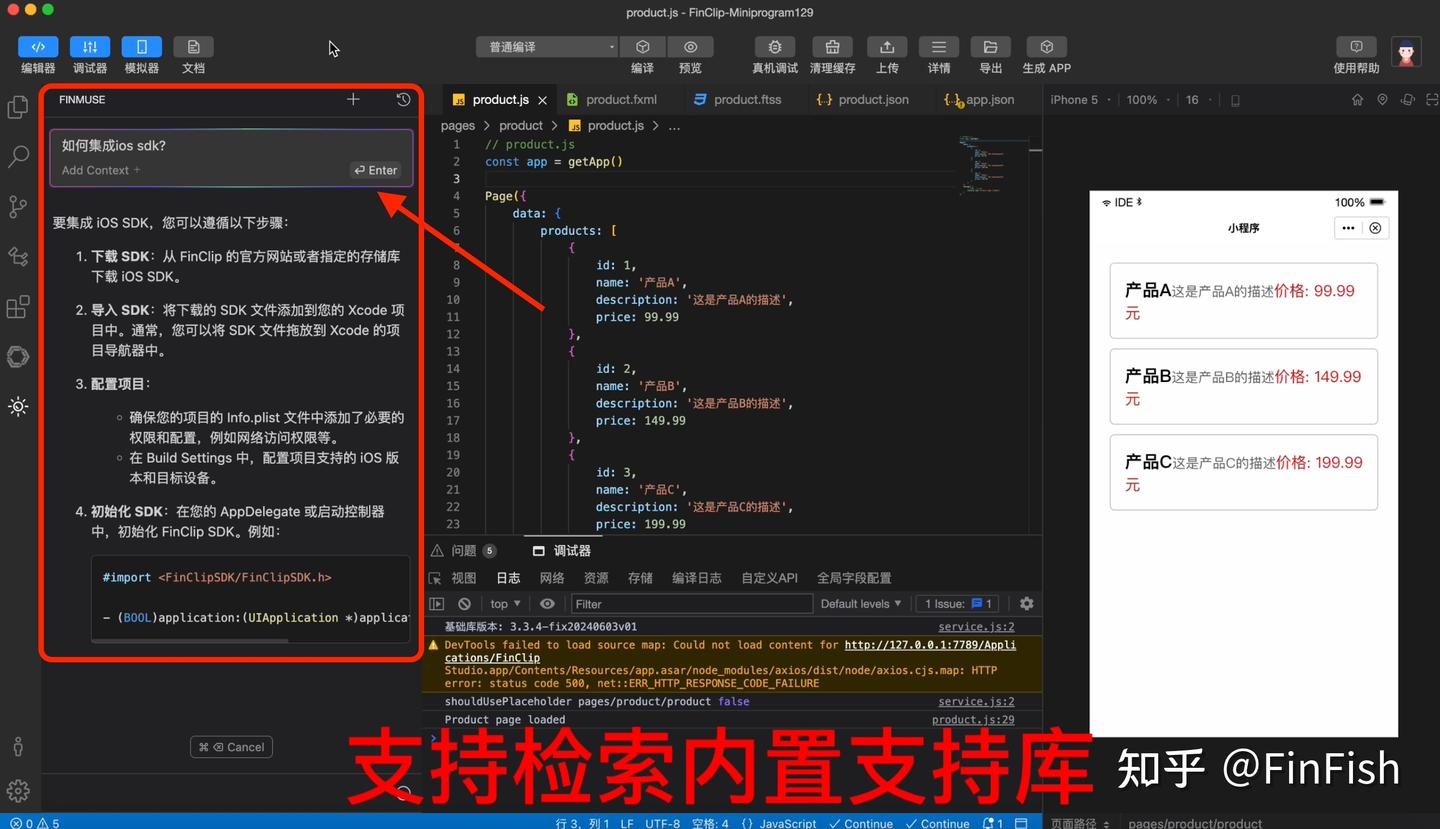Click the 预览 preview eye icon
The image size is (1440, 829).
coord(691,47)
